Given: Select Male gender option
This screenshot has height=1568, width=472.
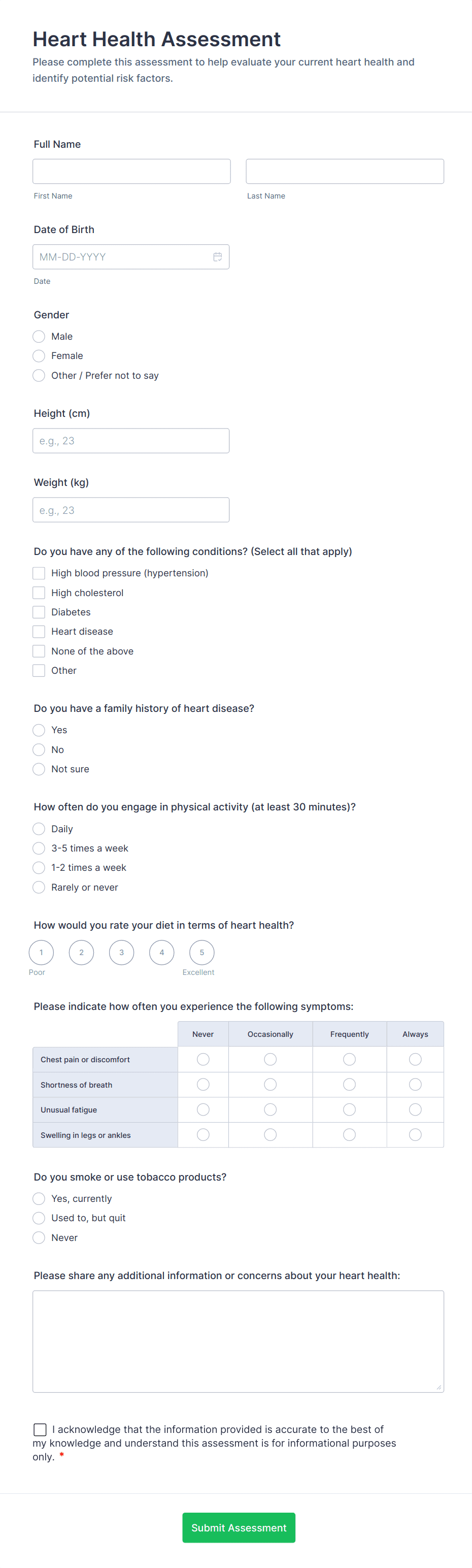Looking at the screenshot, I should point(39,336).
